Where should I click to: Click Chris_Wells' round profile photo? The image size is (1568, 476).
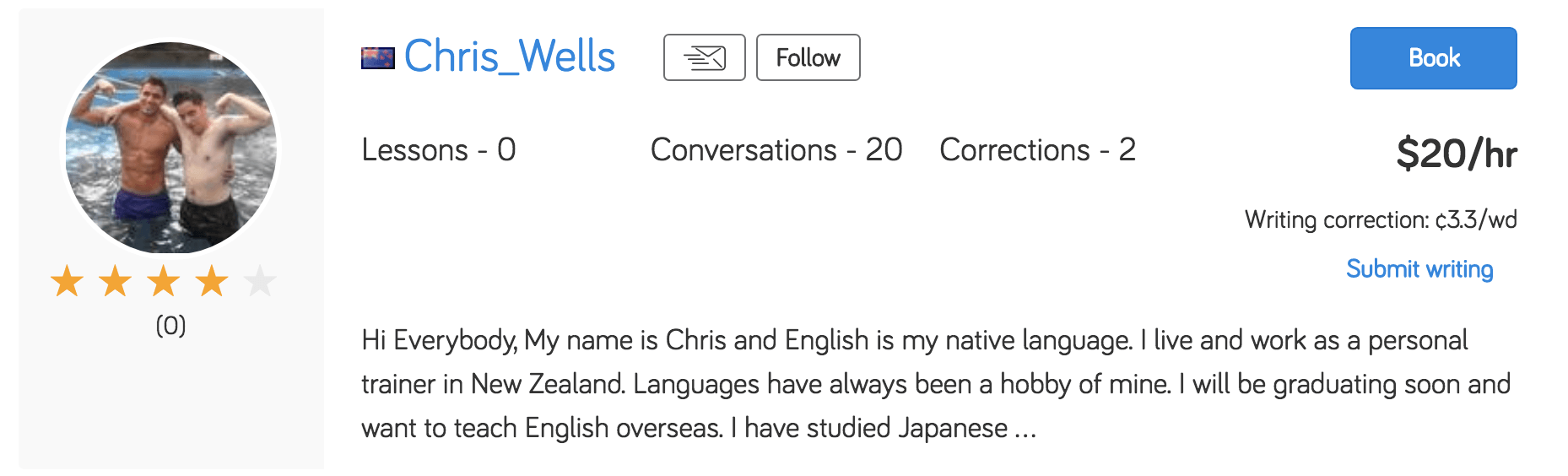[x=171, y=148]
